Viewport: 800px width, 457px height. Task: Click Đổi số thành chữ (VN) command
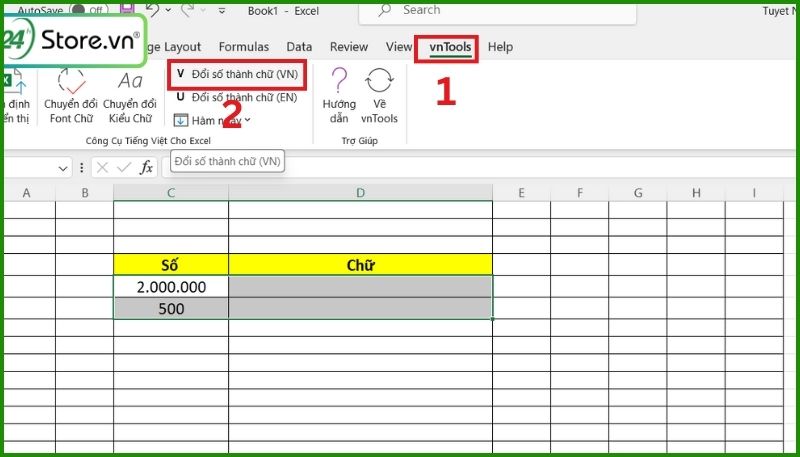(x=237, y=74)
